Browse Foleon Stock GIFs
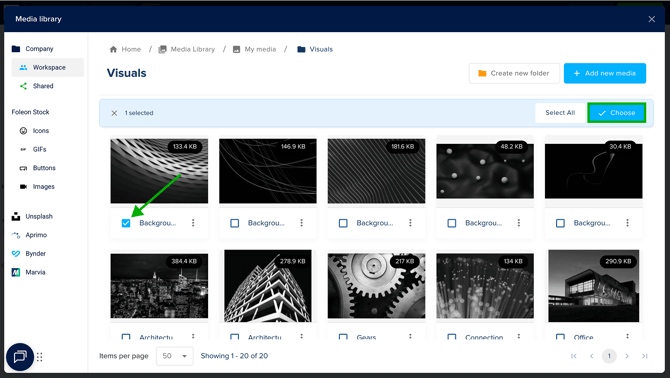670x378 pixels. click(x=33, y=149)
